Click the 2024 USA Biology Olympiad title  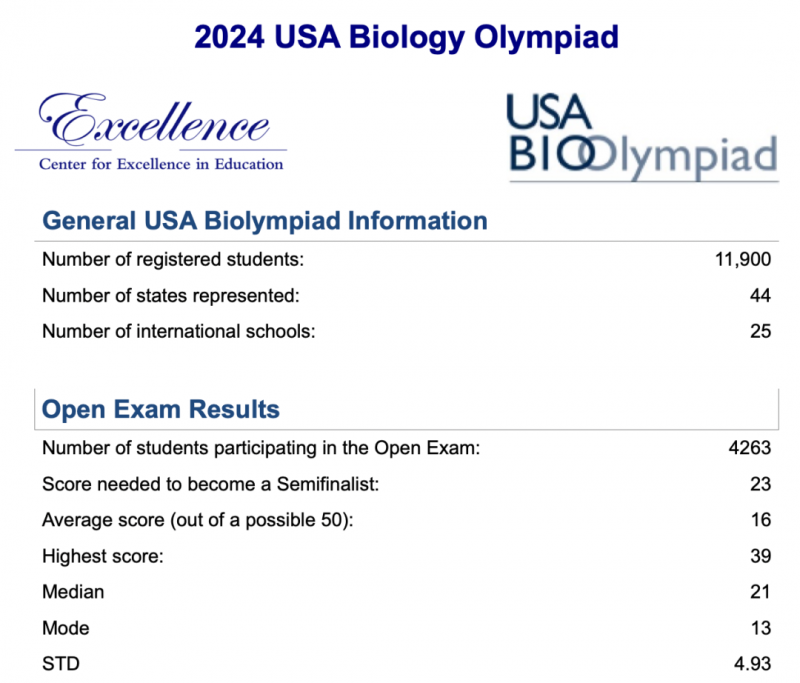[x=406, y=37]
